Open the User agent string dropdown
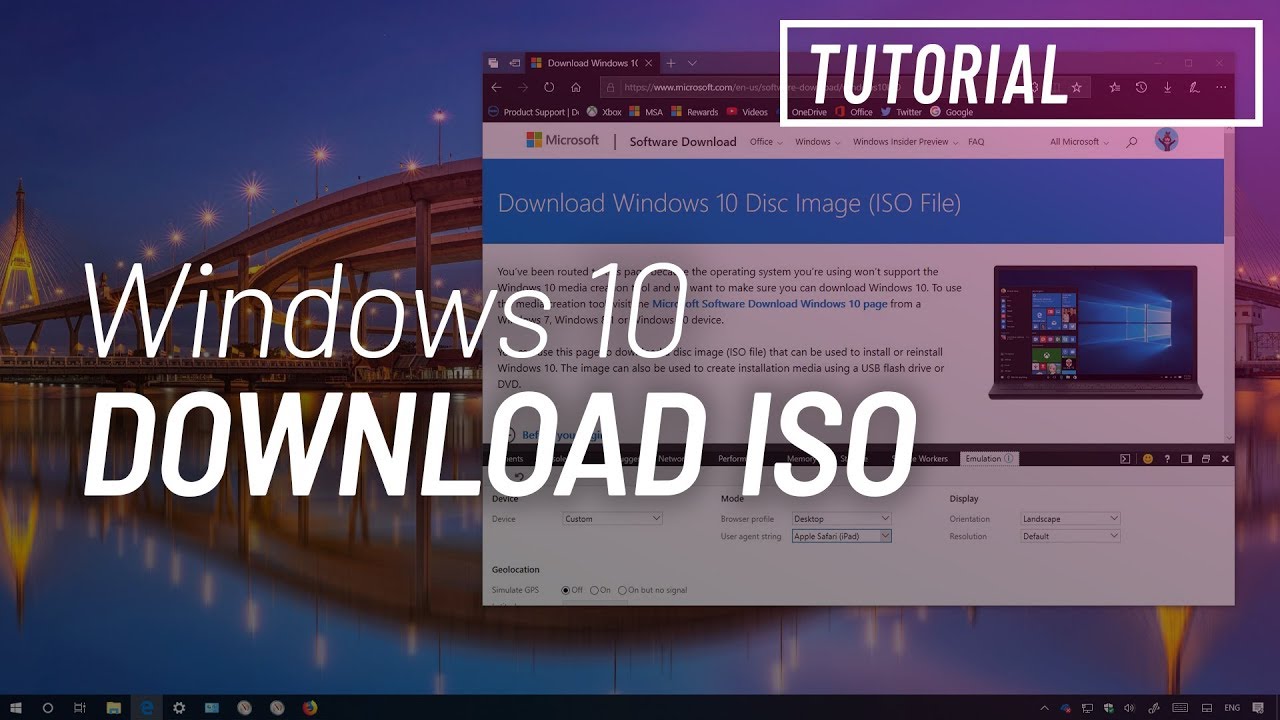Viewport: 1280px width, 720px height. pos(841,536)
